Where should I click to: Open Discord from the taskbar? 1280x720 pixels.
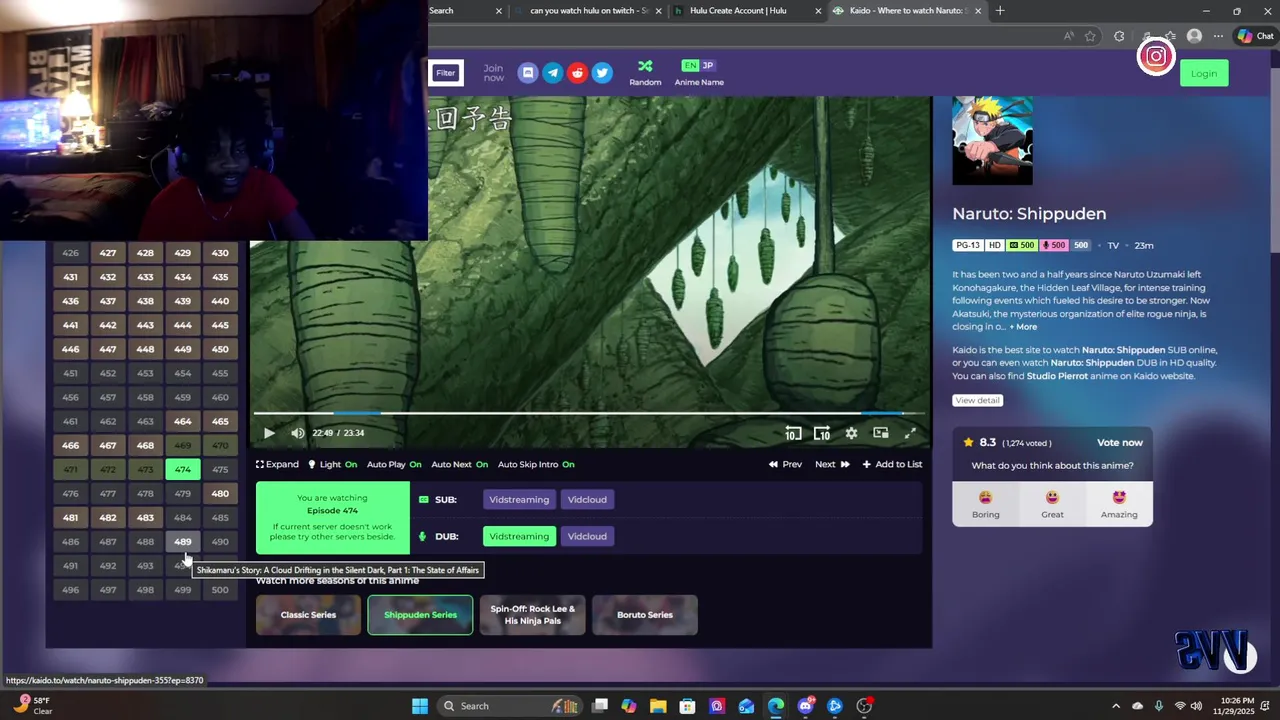point(805,706)
